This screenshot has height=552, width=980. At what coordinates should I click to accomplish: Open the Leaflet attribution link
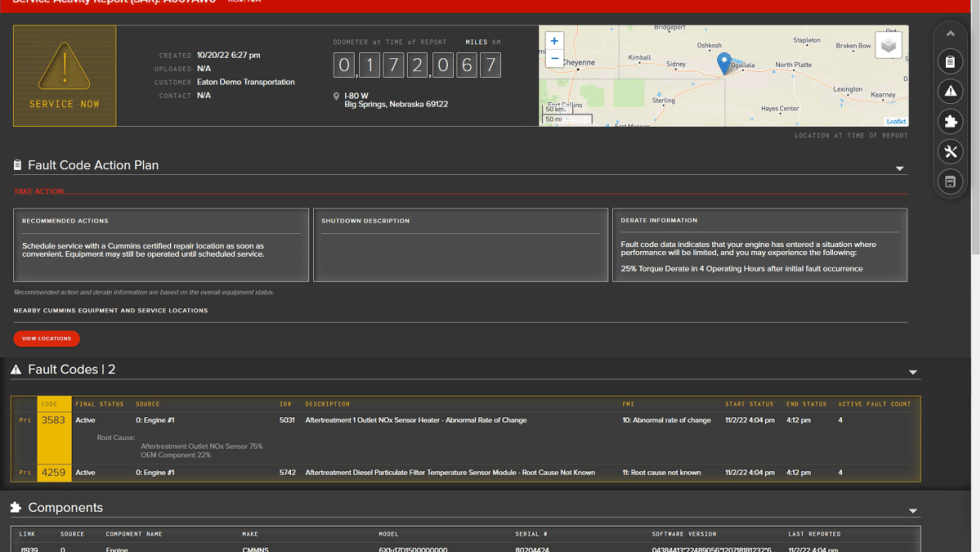click(x=895, y=121)
